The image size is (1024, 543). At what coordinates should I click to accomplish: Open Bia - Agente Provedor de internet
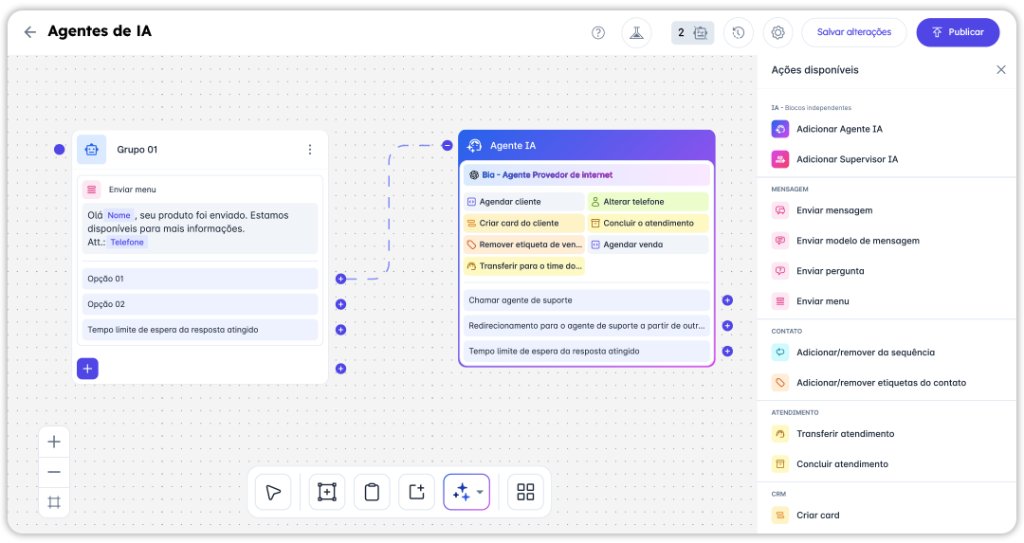pyautogui.click(x=586, y=174)
